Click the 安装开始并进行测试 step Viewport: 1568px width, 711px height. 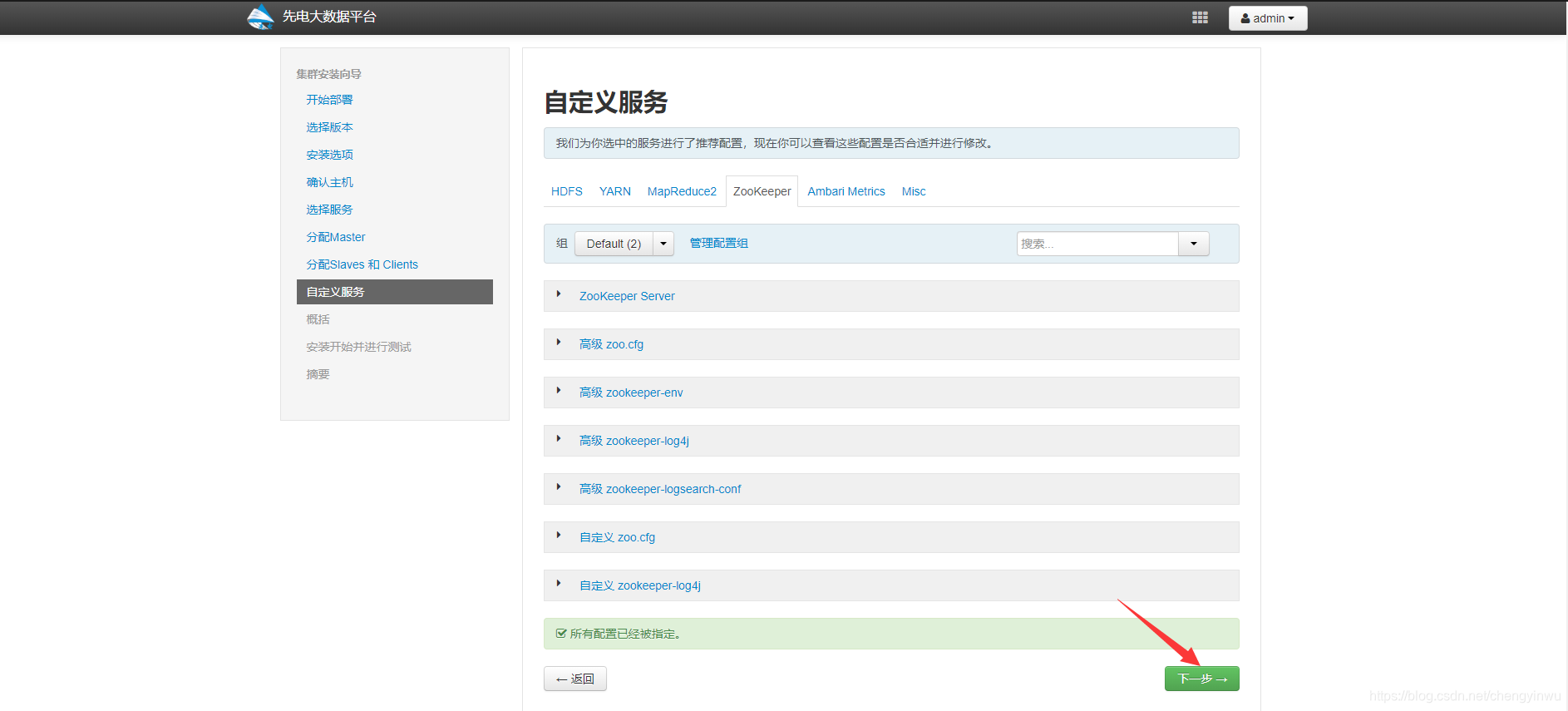(x=358, y=347)
